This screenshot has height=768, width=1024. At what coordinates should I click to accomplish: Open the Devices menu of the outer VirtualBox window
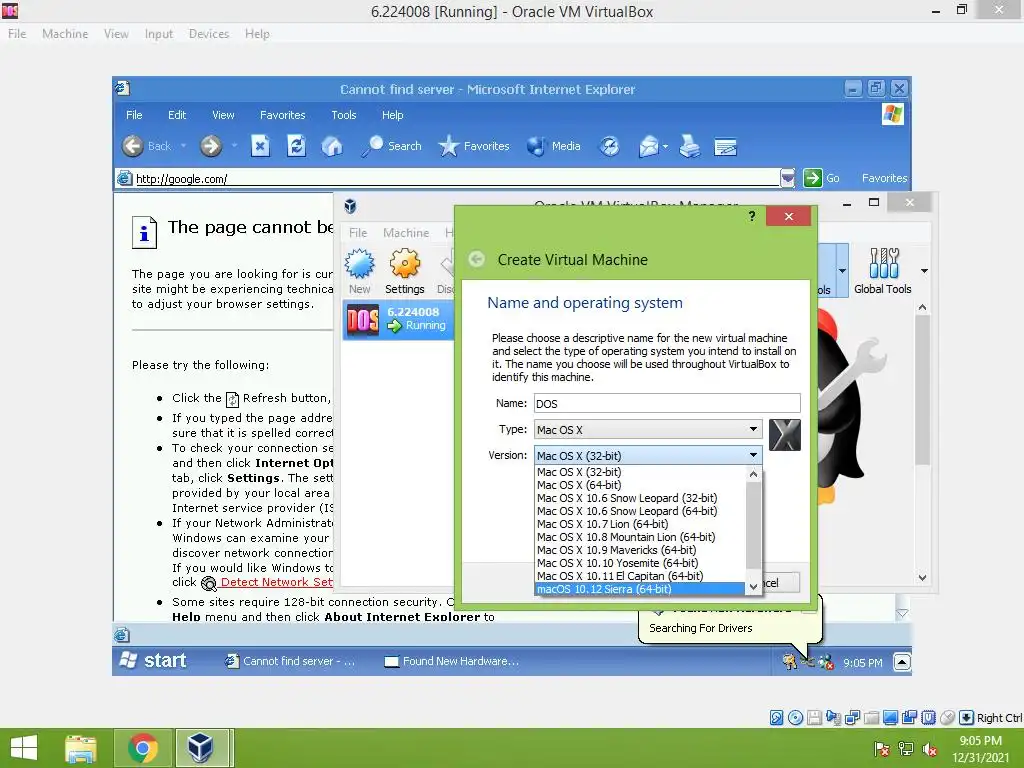(209, 34)
